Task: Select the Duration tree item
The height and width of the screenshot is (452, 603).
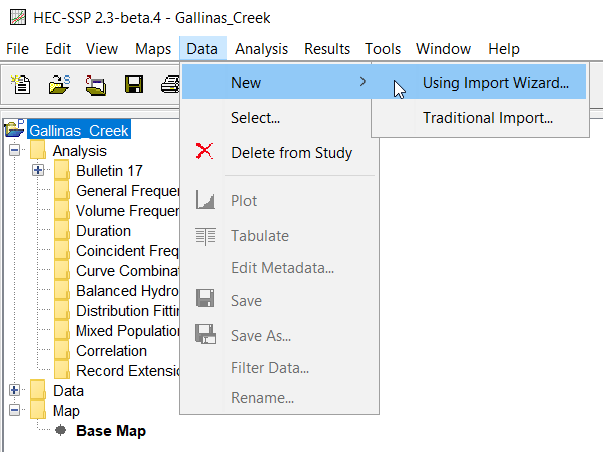Action: pos(103,231)
